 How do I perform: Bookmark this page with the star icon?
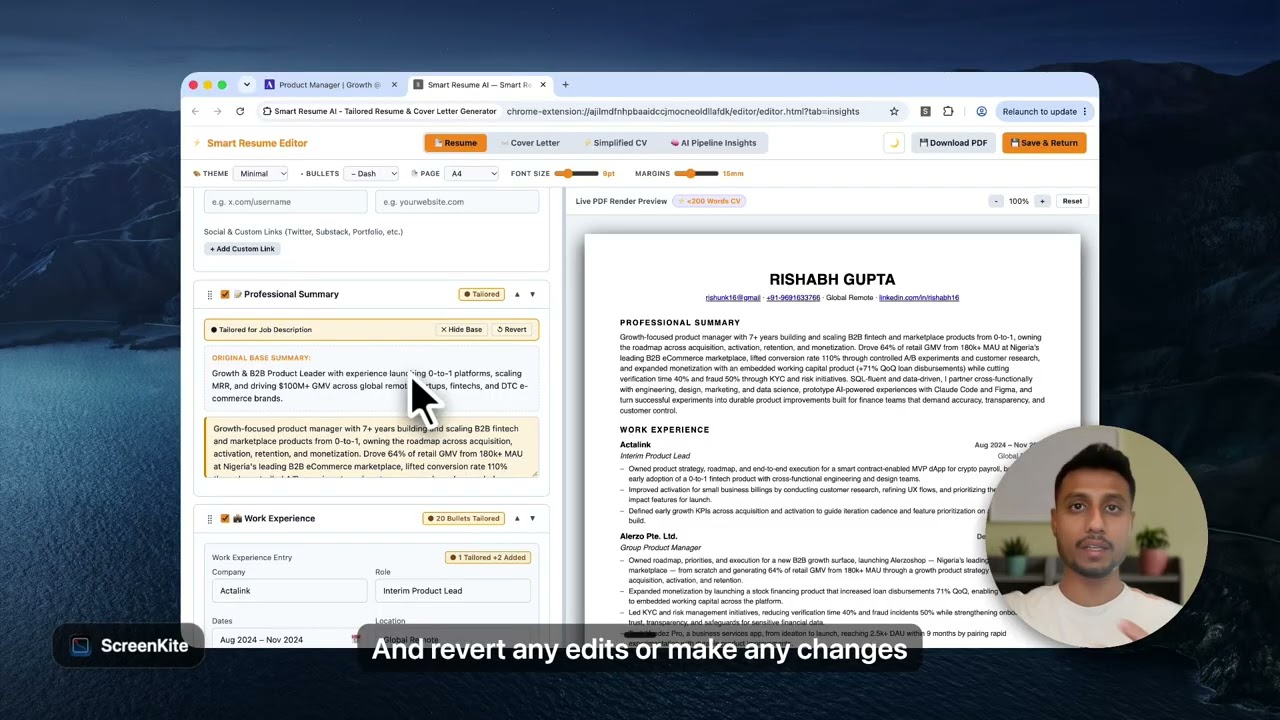(x=894, y=111)
